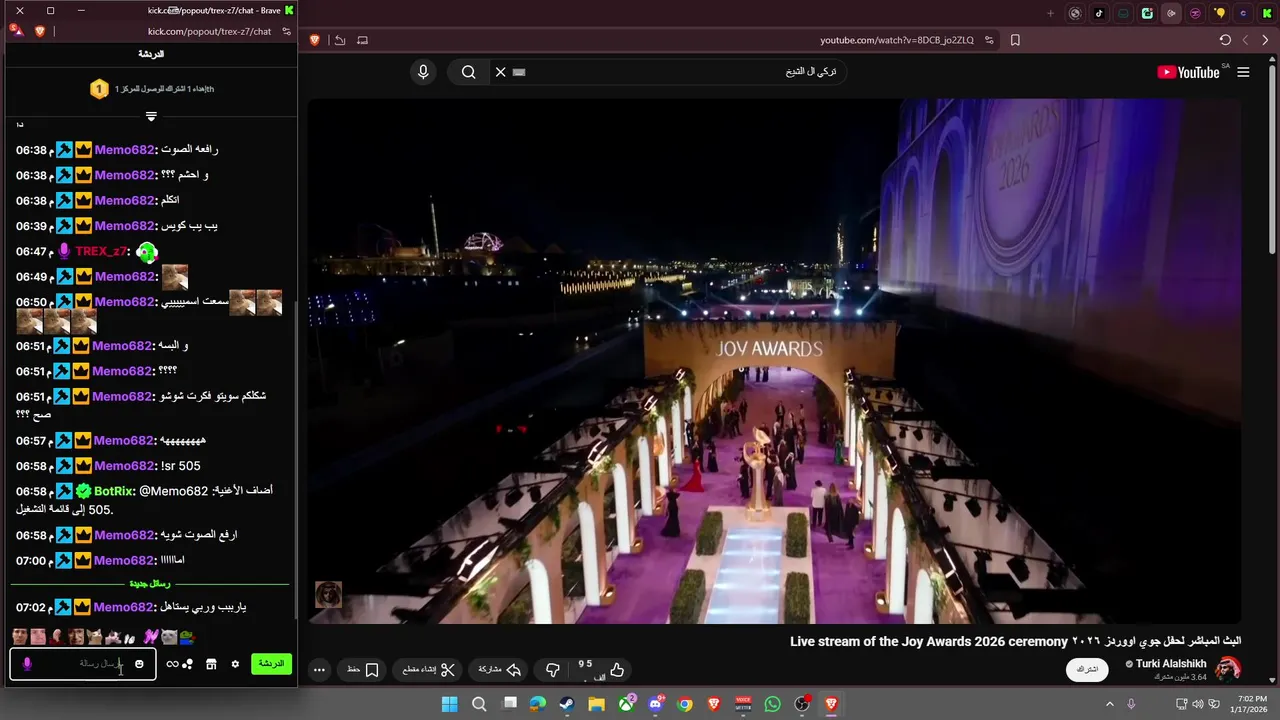This screenshot has width=1280, height=720.
Task: Open the Kick chat shop icon
Action: tap(211, 664)
